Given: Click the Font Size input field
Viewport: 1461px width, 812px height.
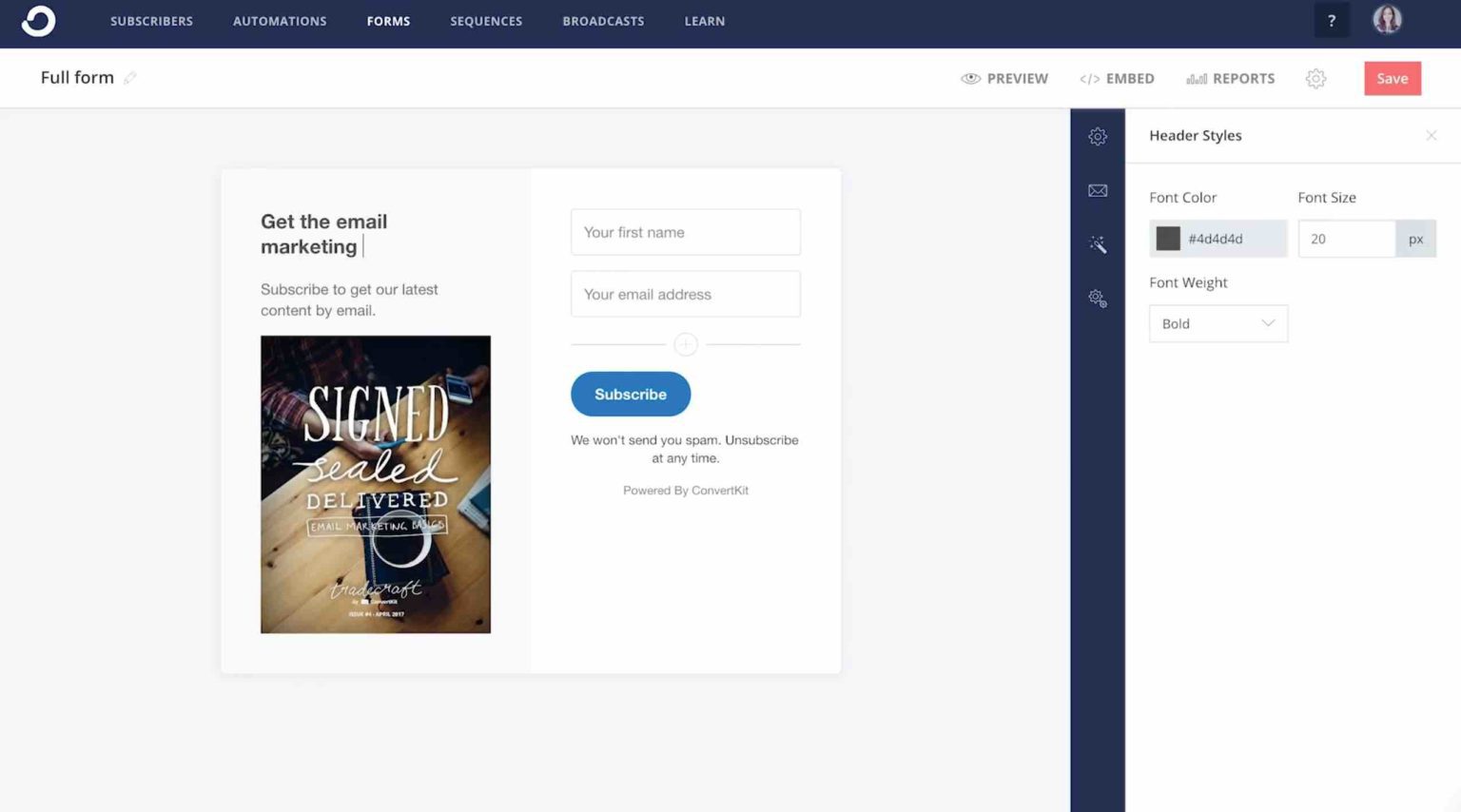Looking at the screenshot, I should click(1346, 239).
